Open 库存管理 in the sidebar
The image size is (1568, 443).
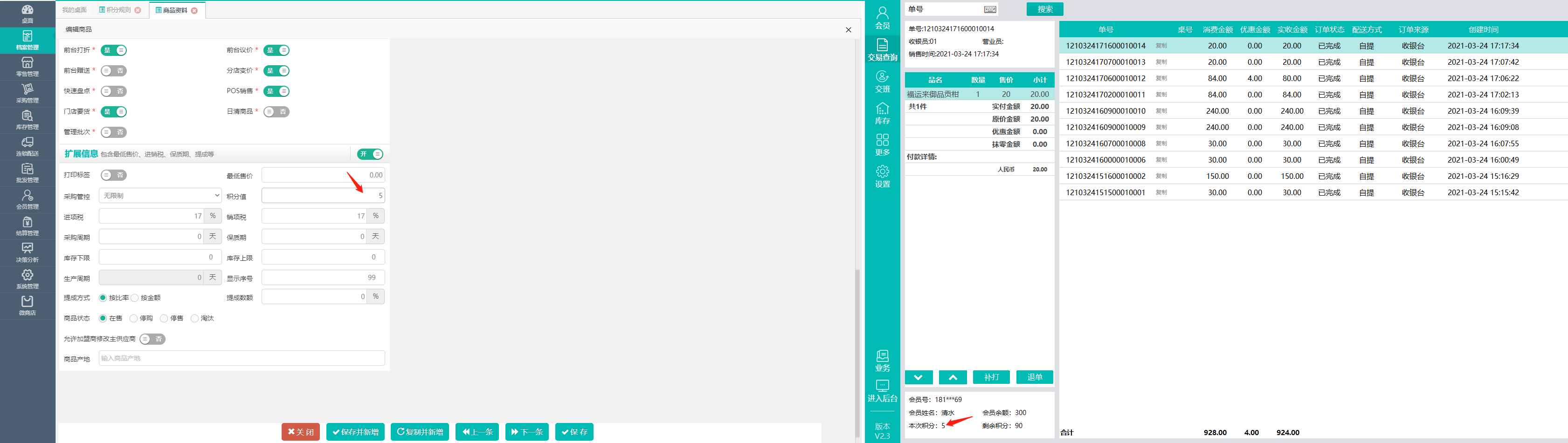[x=28, y=120]
